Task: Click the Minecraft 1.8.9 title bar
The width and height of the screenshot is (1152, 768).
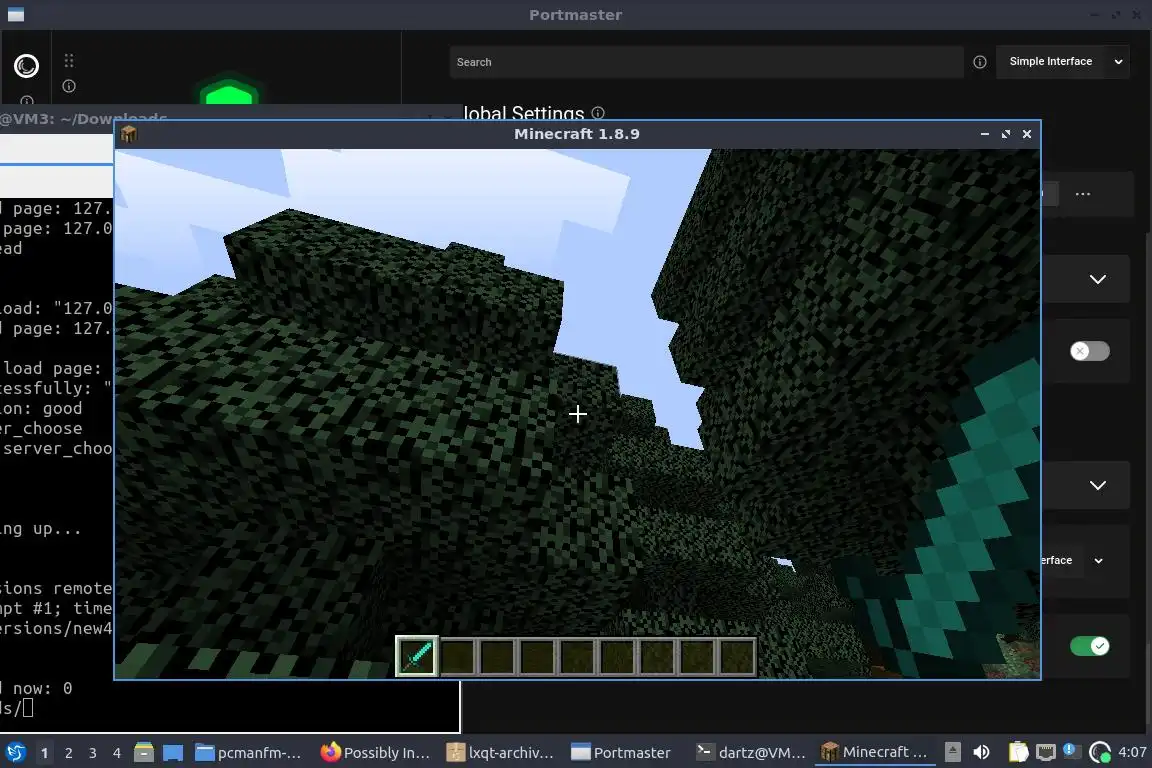Action: tap(577, 134)
